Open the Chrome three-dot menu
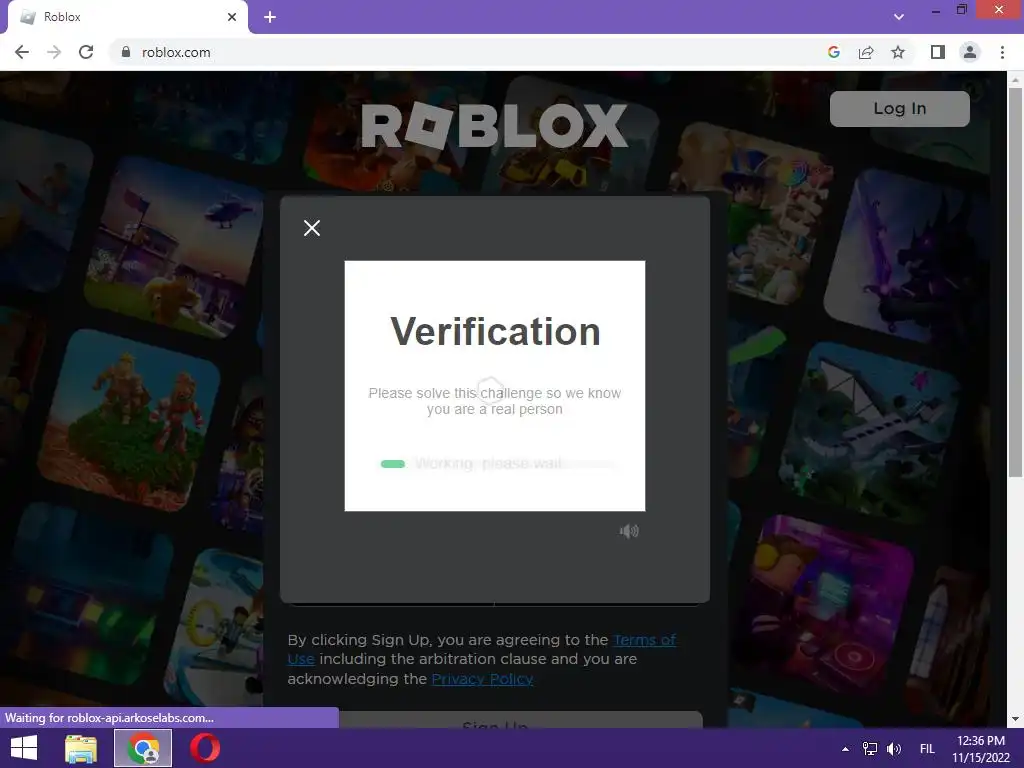Screen dimensions: 1024x768 1002,52
